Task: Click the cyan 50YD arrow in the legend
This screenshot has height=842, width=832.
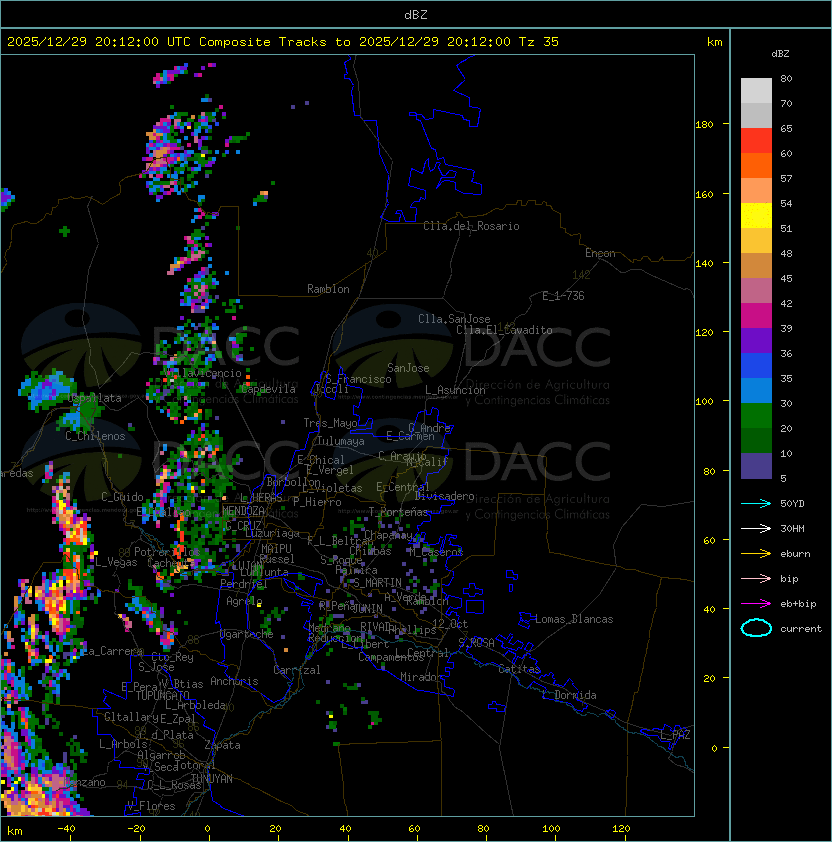Action: (x=756, y=503)
